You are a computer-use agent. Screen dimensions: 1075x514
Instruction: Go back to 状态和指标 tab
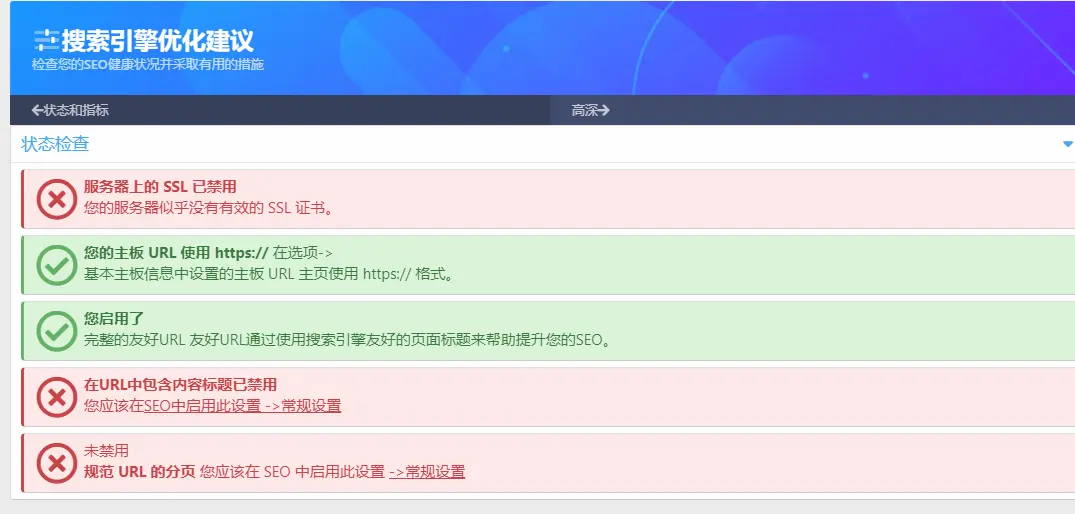[x=70, y=110]
